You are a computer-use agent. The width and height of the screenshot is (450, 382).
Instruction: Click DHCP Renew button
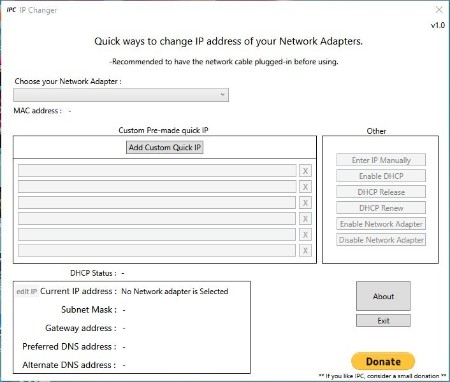381,208
